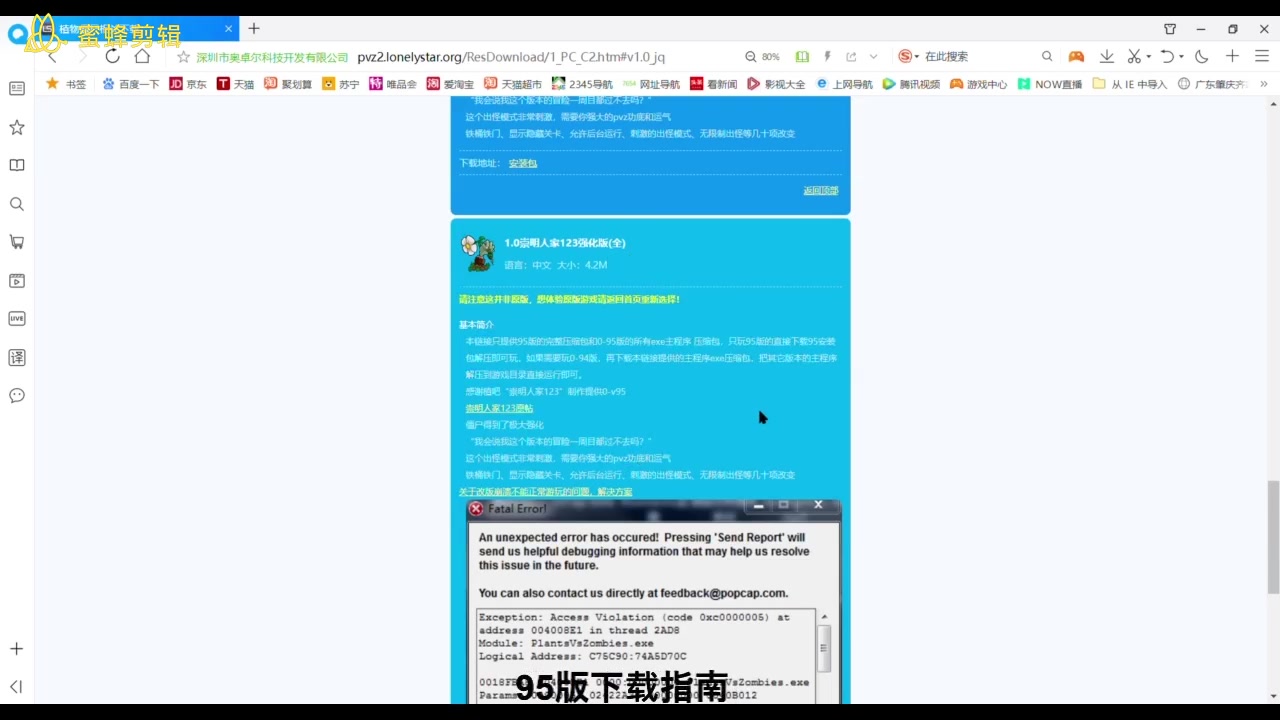1280x720 pixels.
Task: Open the downloads manager icon
Action: 1107,57
